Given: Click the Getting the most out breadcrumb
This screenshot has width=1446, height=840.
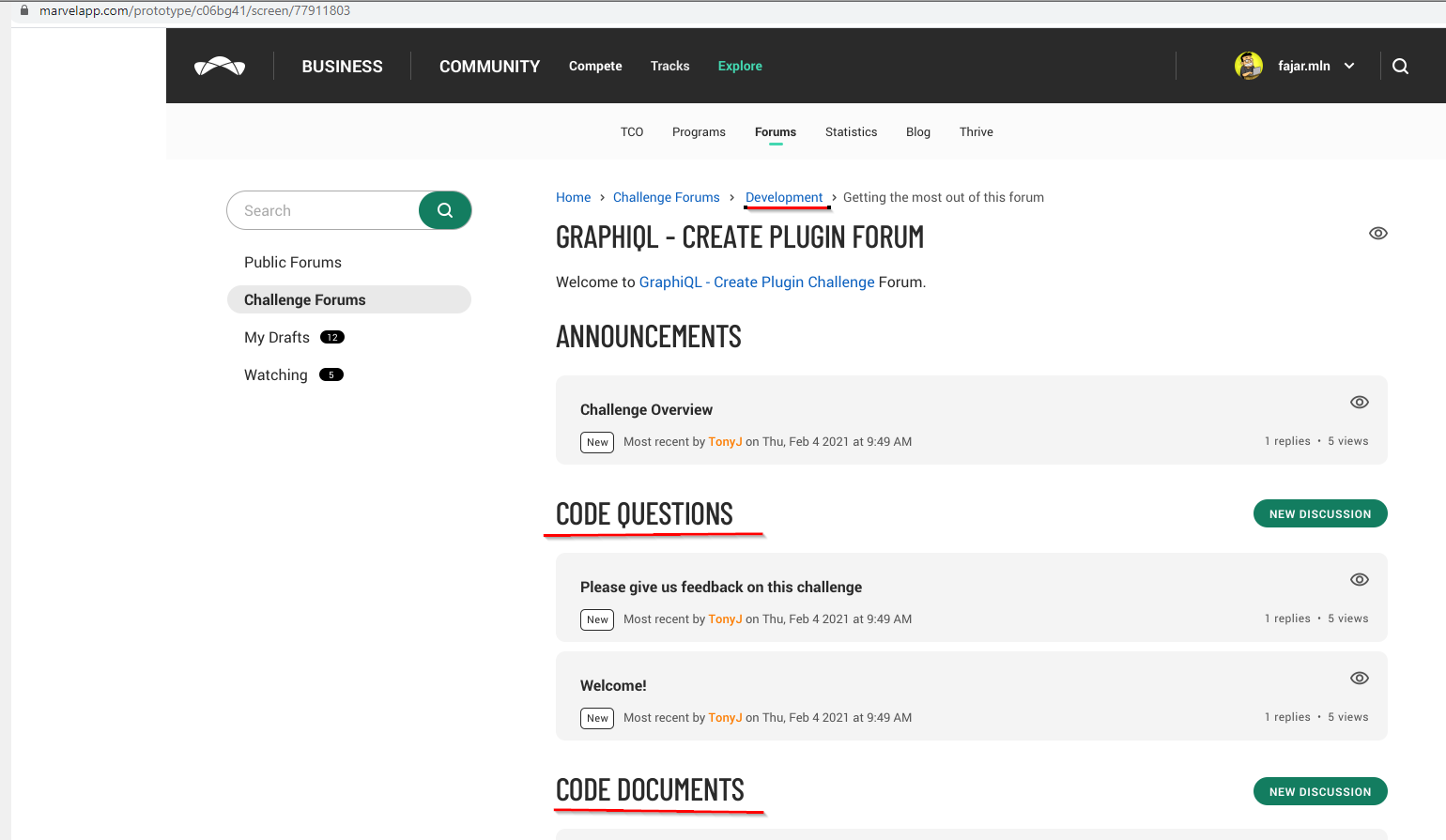Looking at the screenshot, I should click(944, 197).
